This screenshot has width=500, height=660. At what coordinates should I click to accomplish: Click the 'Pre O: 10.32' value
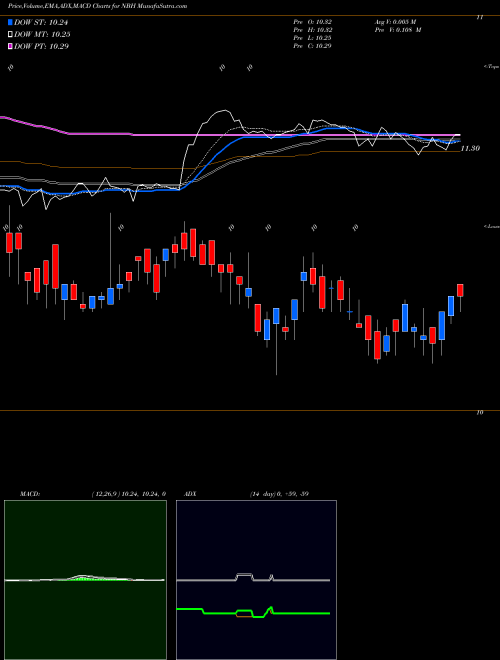point(312,22)
